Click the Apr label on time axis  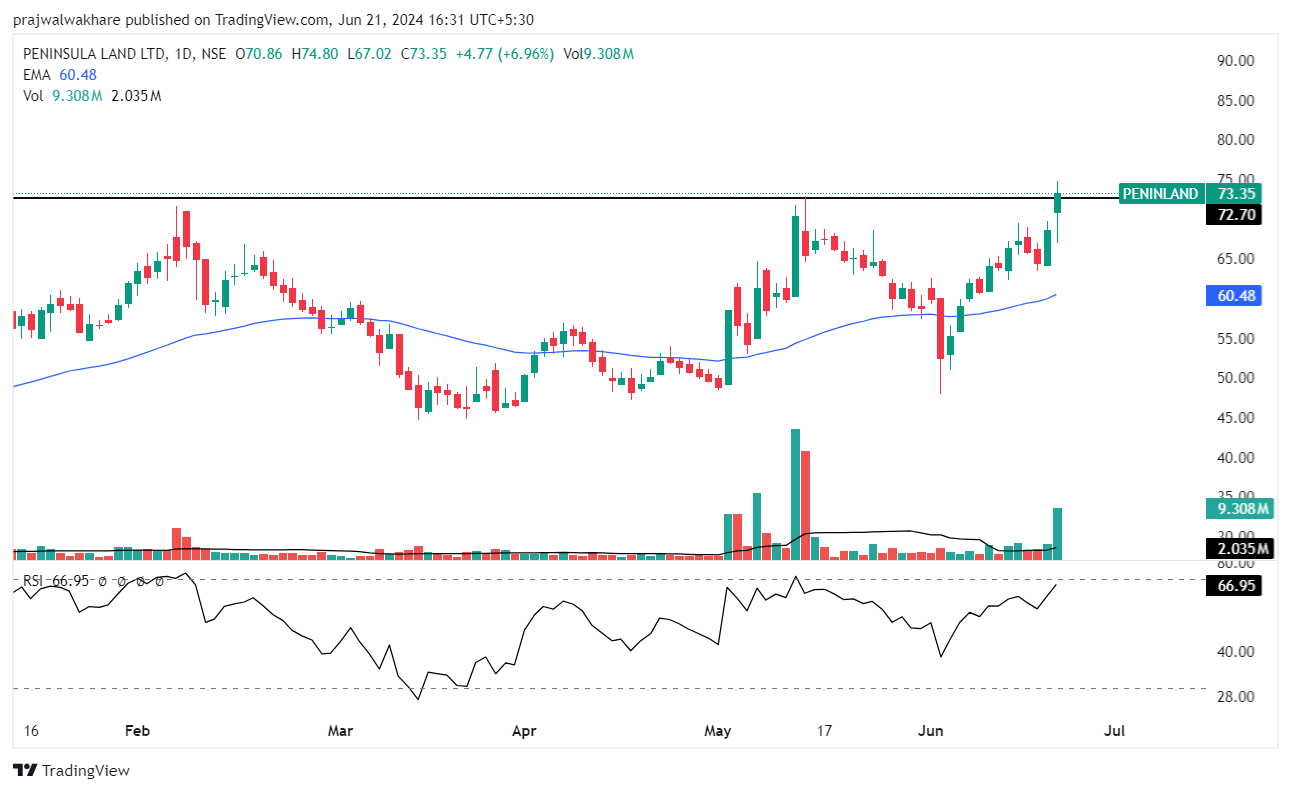[523, 732]
